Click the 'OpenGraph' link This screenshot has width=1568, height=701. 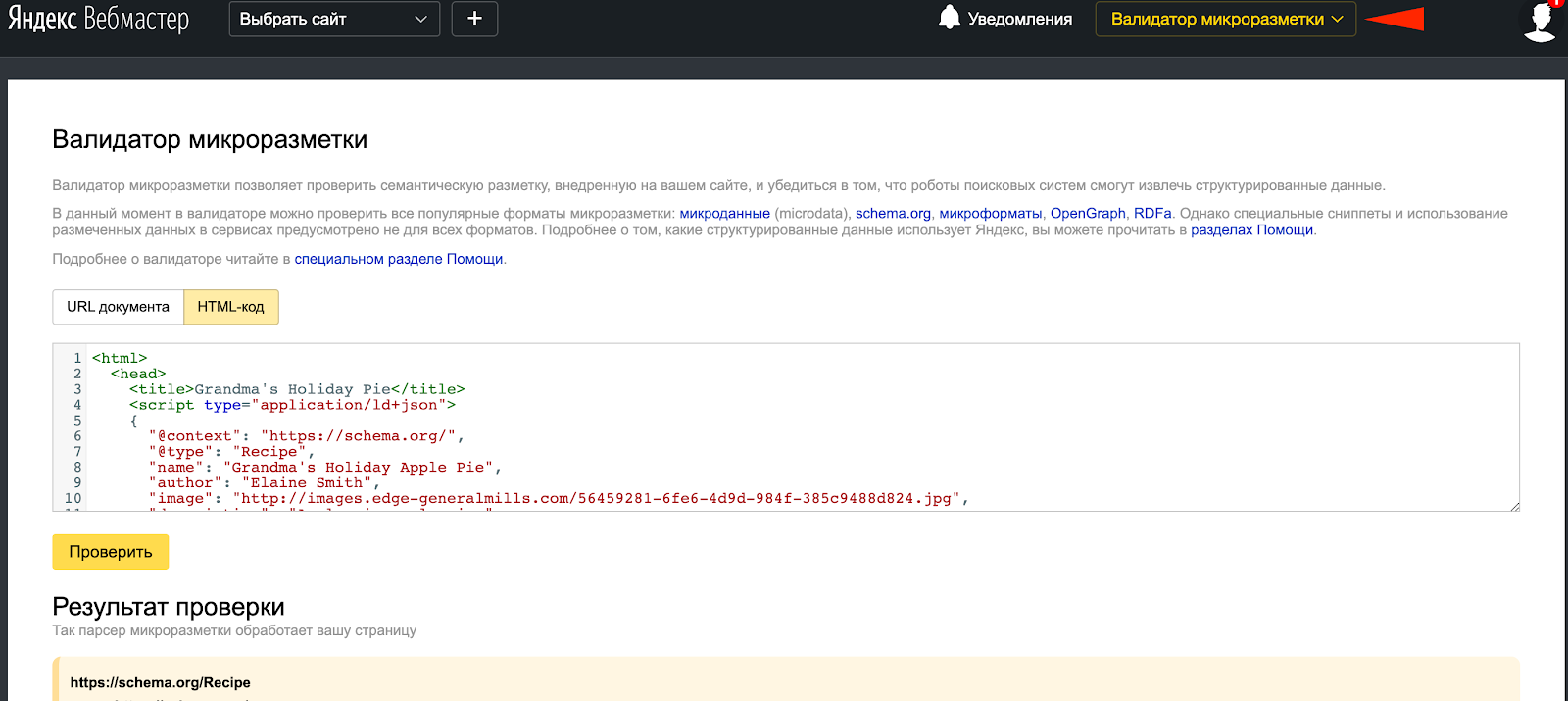[1088, 213]
